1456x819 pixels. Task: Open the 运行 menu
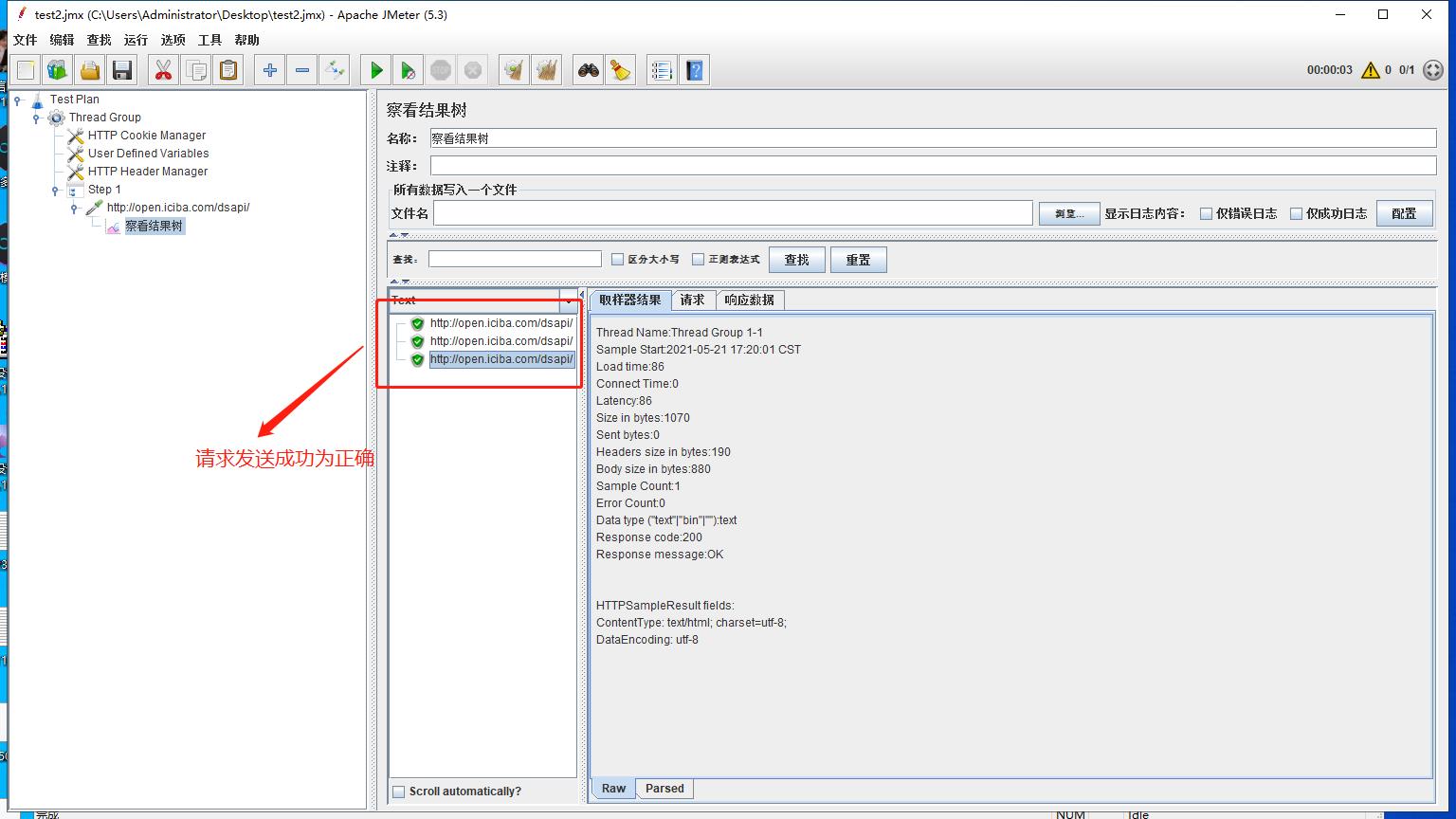pos(136,40)
